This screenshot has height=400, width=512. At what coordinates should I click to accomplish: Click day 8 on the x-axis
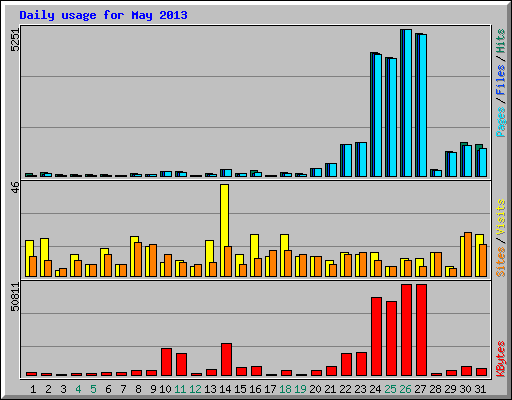coord(138,389)
